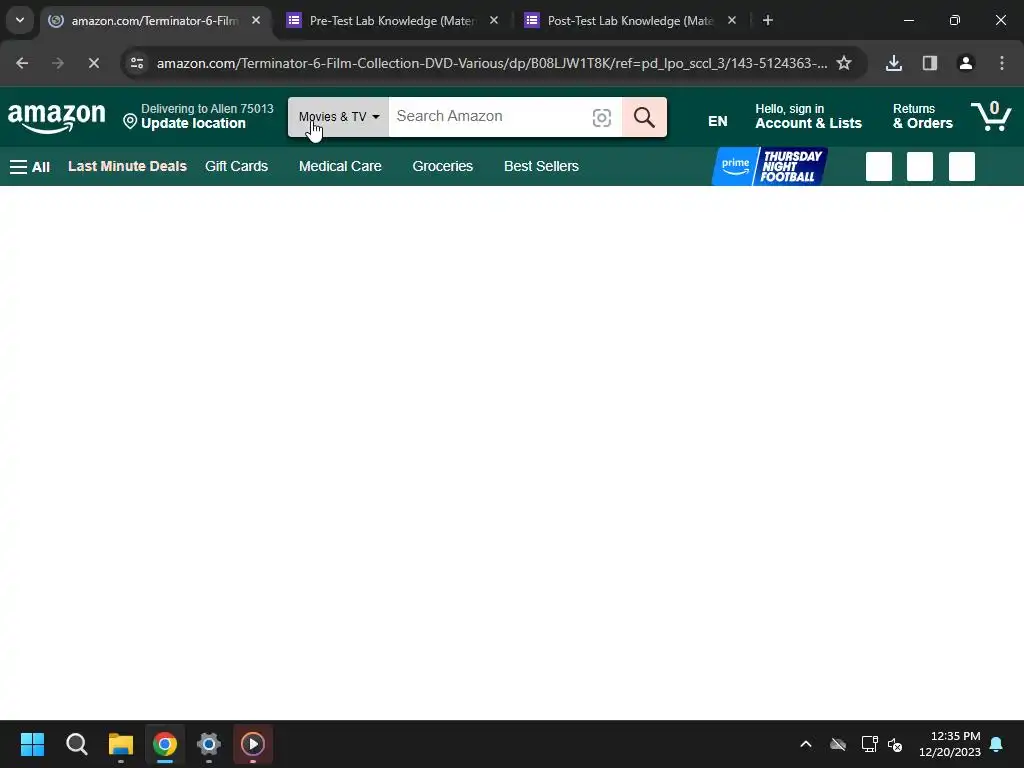Viewport: 1024px width, 768px height.
Task: Open Last Minute Deals
Action: coord(127,167)
